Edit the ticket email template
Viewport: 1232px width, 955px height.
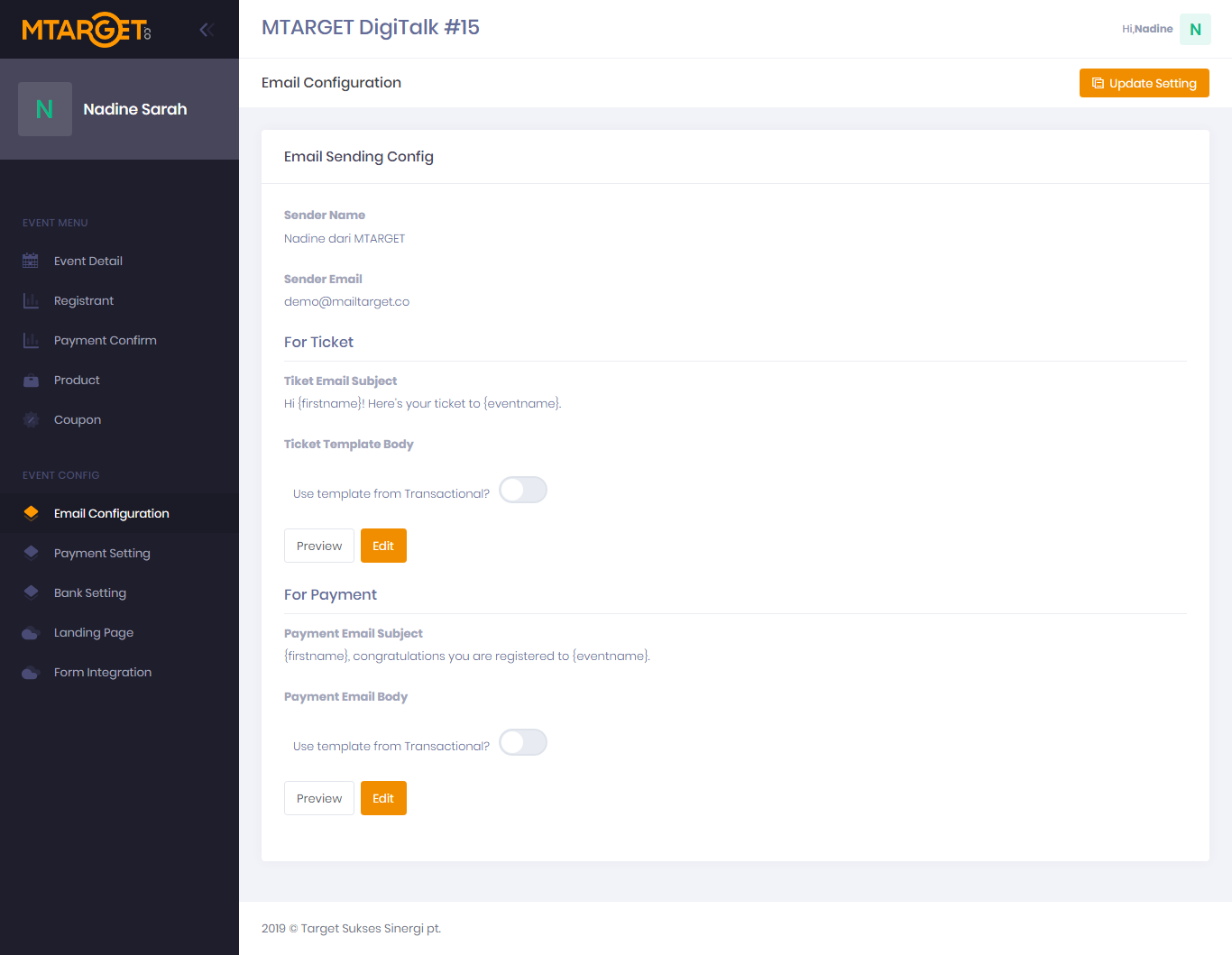tap(383, 546)
